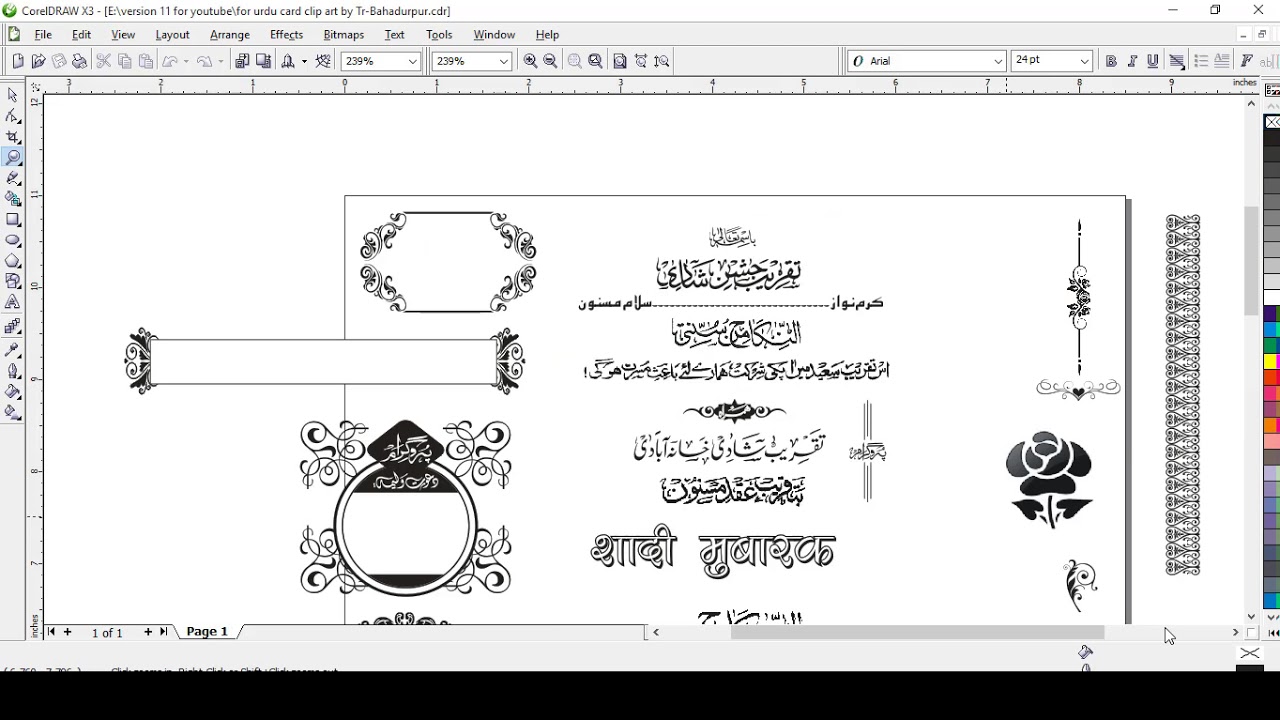Select the Zoom tool in toolbox
This screenshot has height=720, width=1280.
(x=13, y=157)
